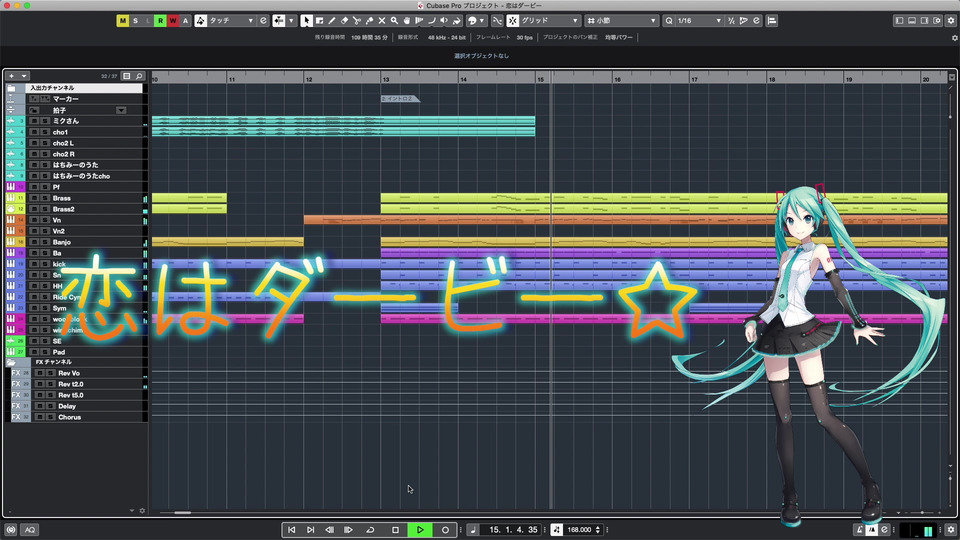Click the 15. 1. 4. 35 position field
Screen dimensions: 960x540
click(513, 530)
